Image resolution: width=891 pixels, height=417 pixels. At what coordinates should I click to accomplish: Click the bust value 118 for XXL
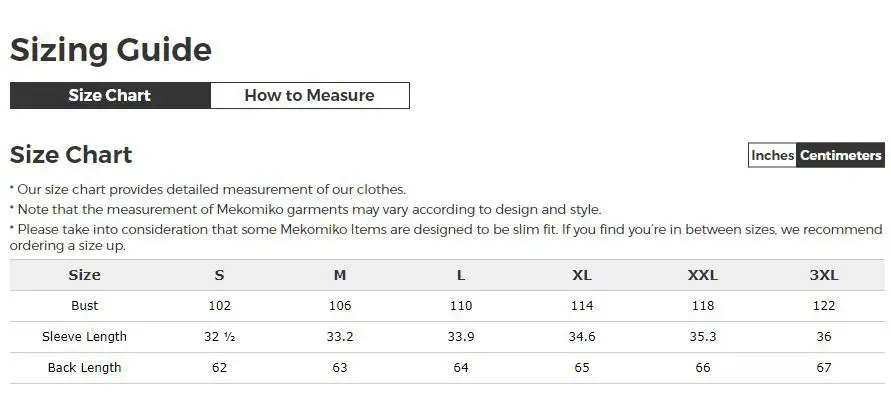point(703,306)
